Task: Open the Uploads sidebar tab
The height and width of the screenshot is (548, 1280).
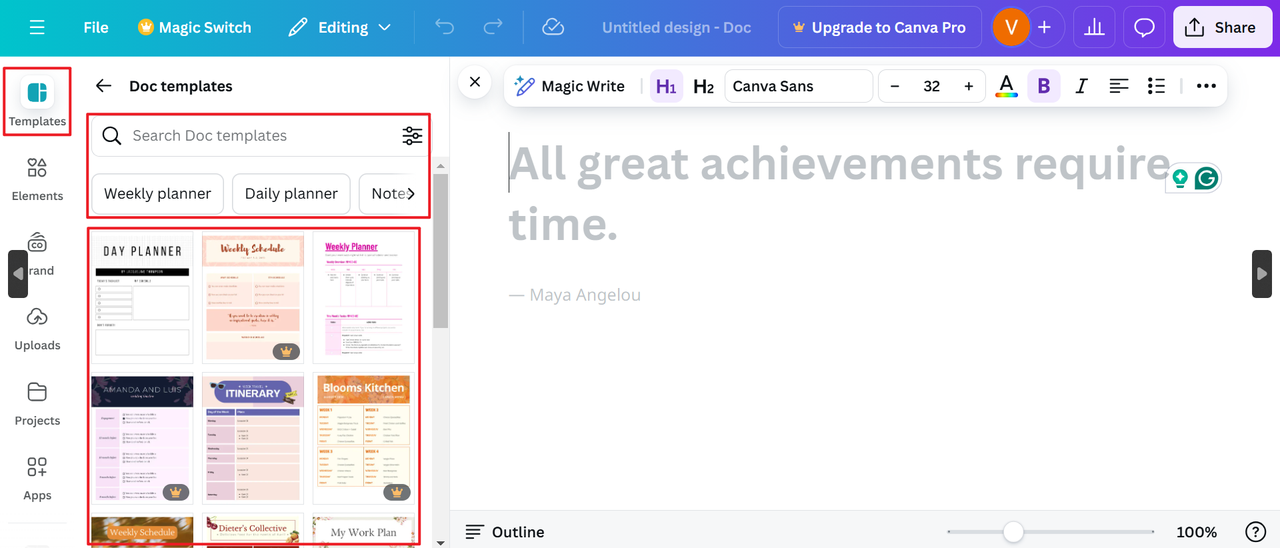Action: tap(37, 329)
